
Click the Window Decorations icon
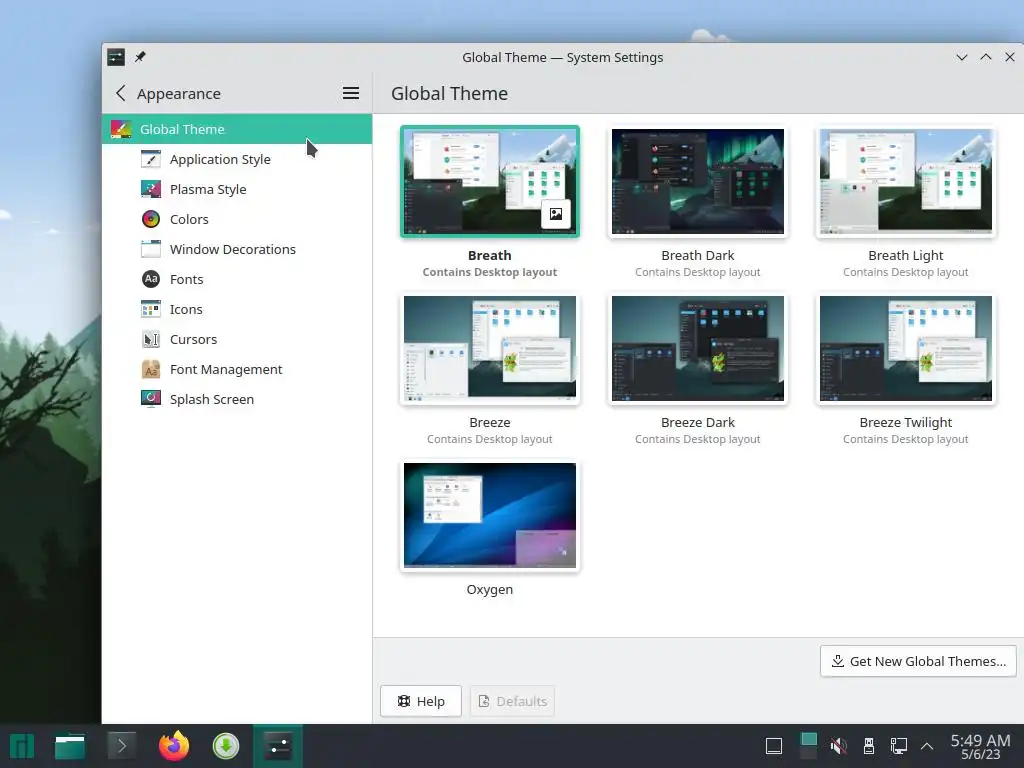151,249
